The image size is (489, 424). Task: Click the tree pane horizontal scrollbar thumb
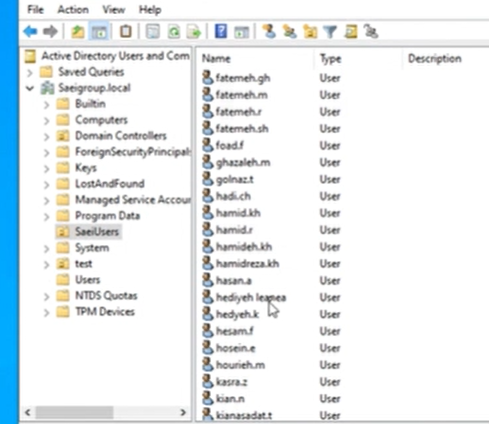(x=74, y=413)
